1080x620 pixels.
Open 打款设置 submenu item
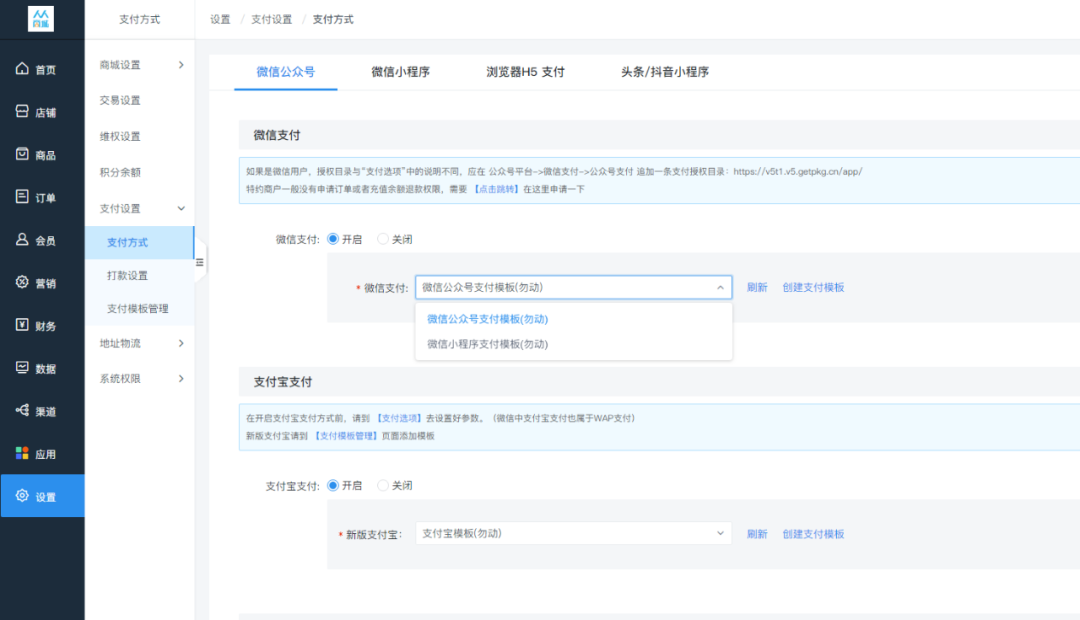click(127, 276)
